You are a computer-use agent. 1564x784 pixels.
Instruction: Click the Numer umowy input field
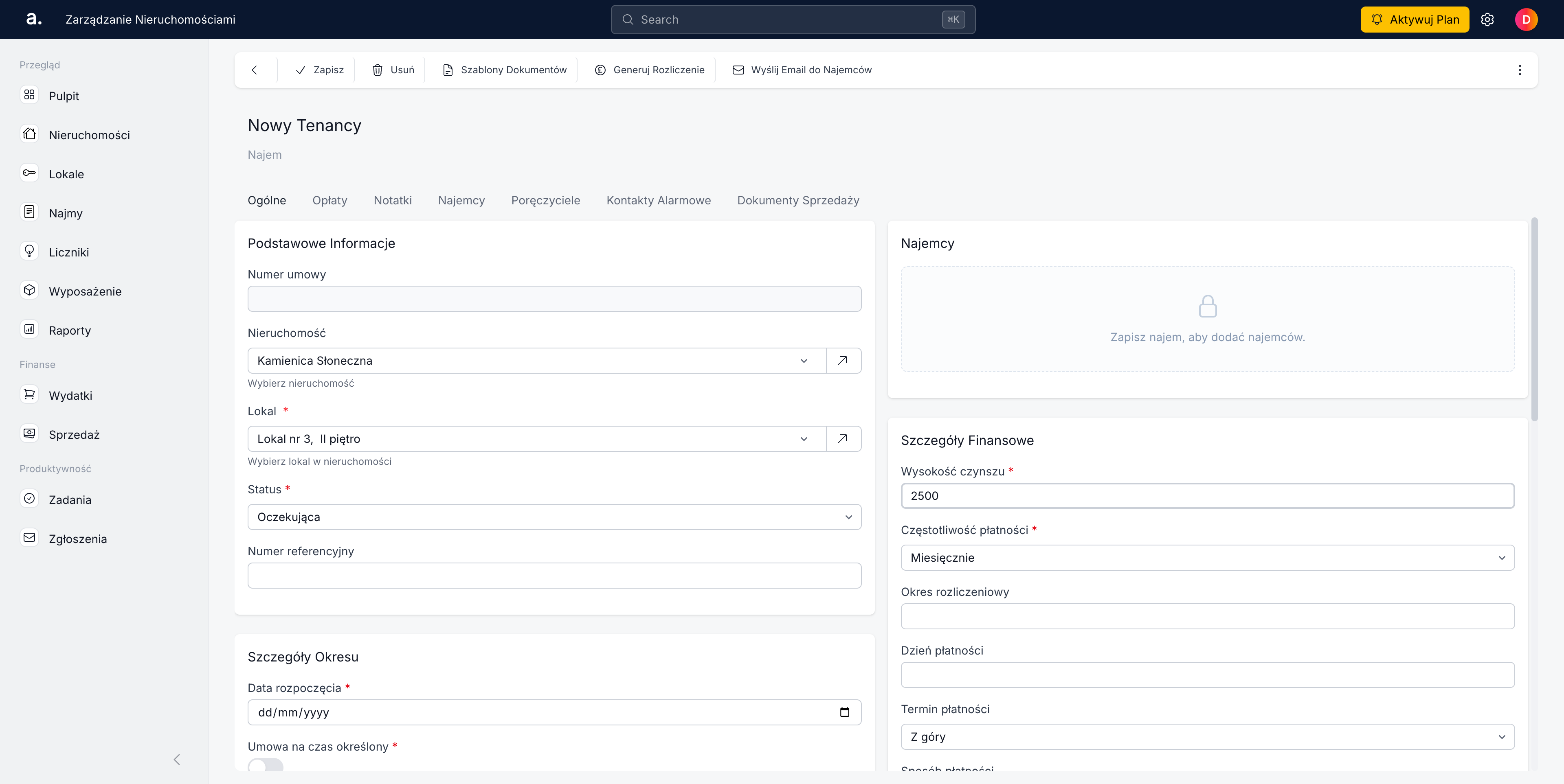click(x=554, y=298)
